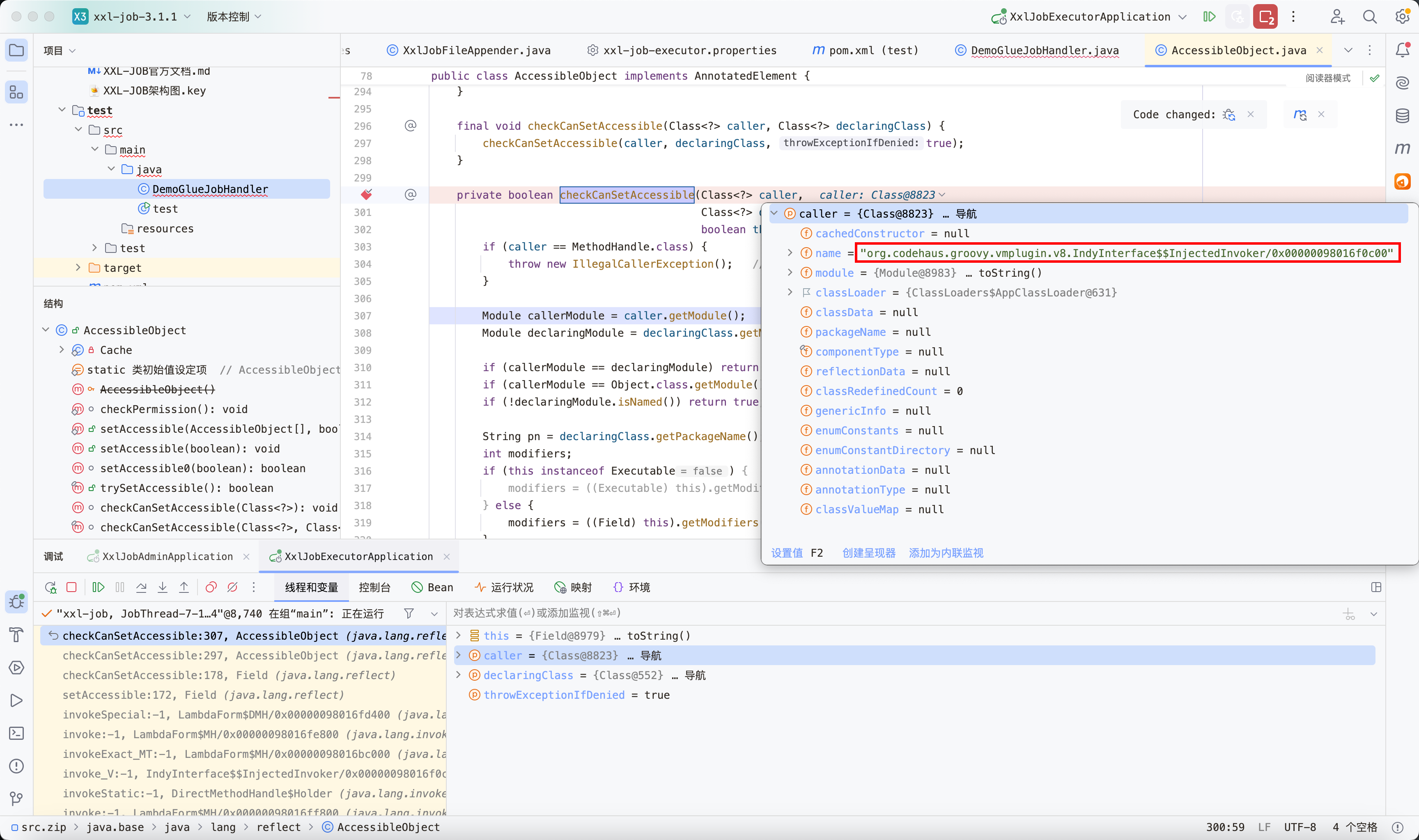Toggle the breakpoint on line 300
Screen dimensions: 1419x840
[366, 195]
